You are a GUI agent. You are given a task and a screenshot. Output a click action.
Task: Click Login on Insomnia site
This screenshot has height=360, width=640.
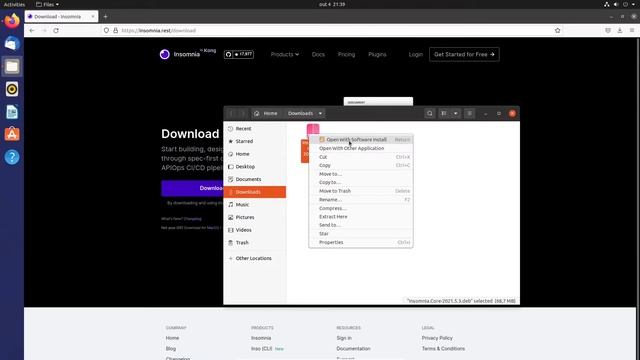pyautogui.click(x=416, y=54)
